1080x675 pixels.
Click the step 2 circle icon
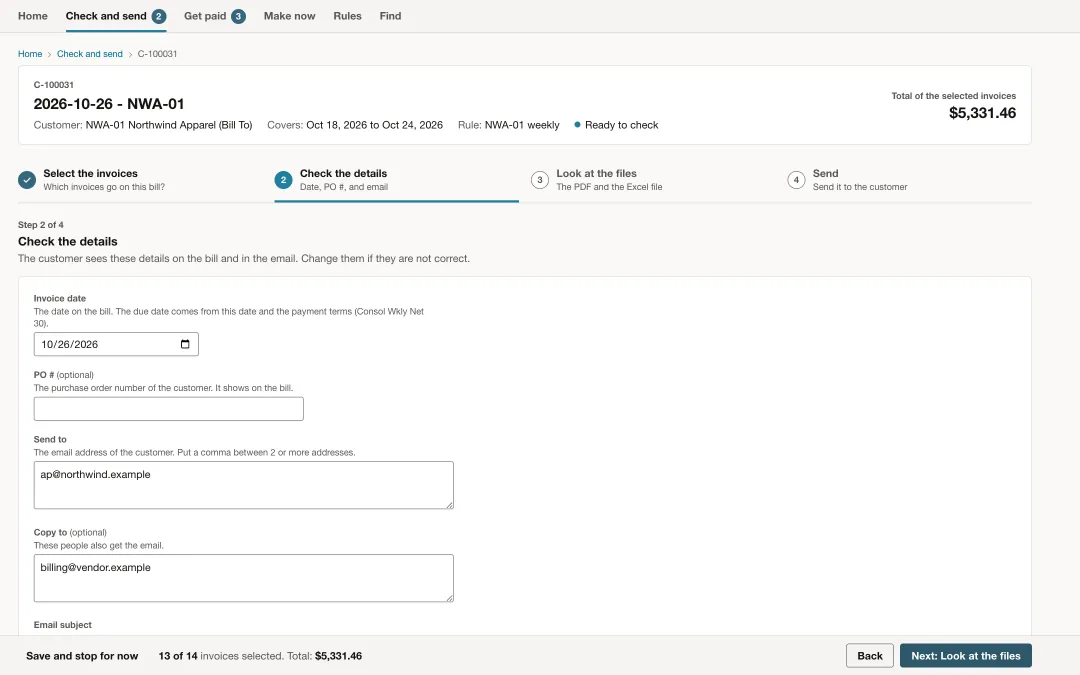(283, 180)
